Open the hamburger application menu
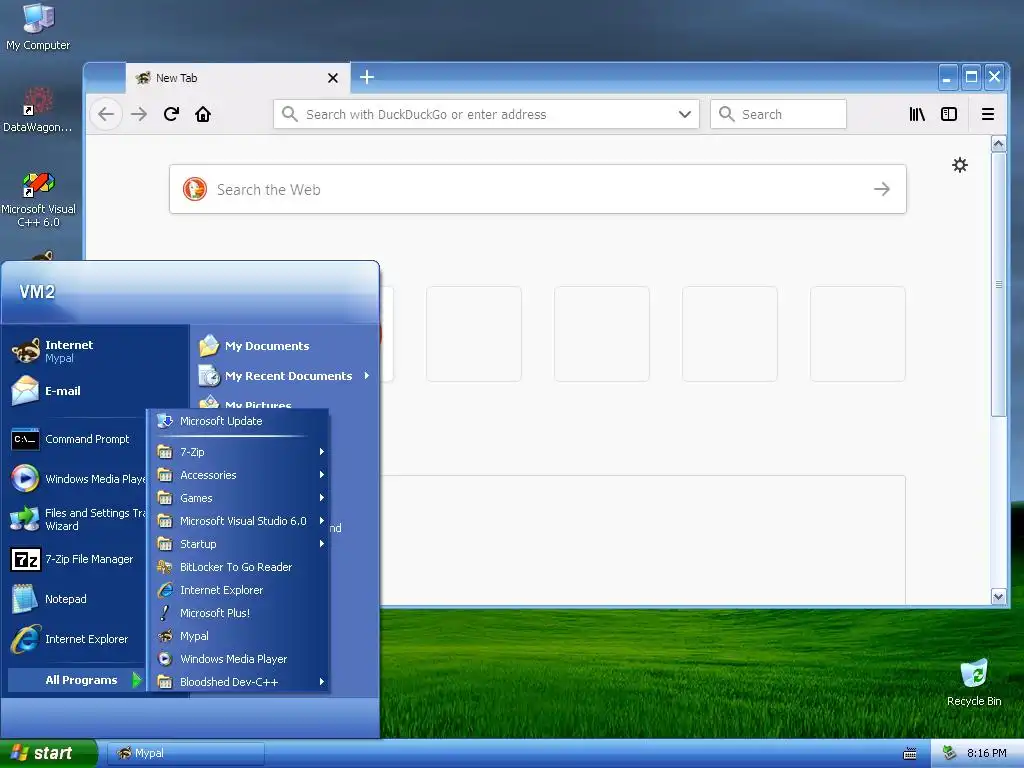 pyautogui.click(x=988, y=114)
